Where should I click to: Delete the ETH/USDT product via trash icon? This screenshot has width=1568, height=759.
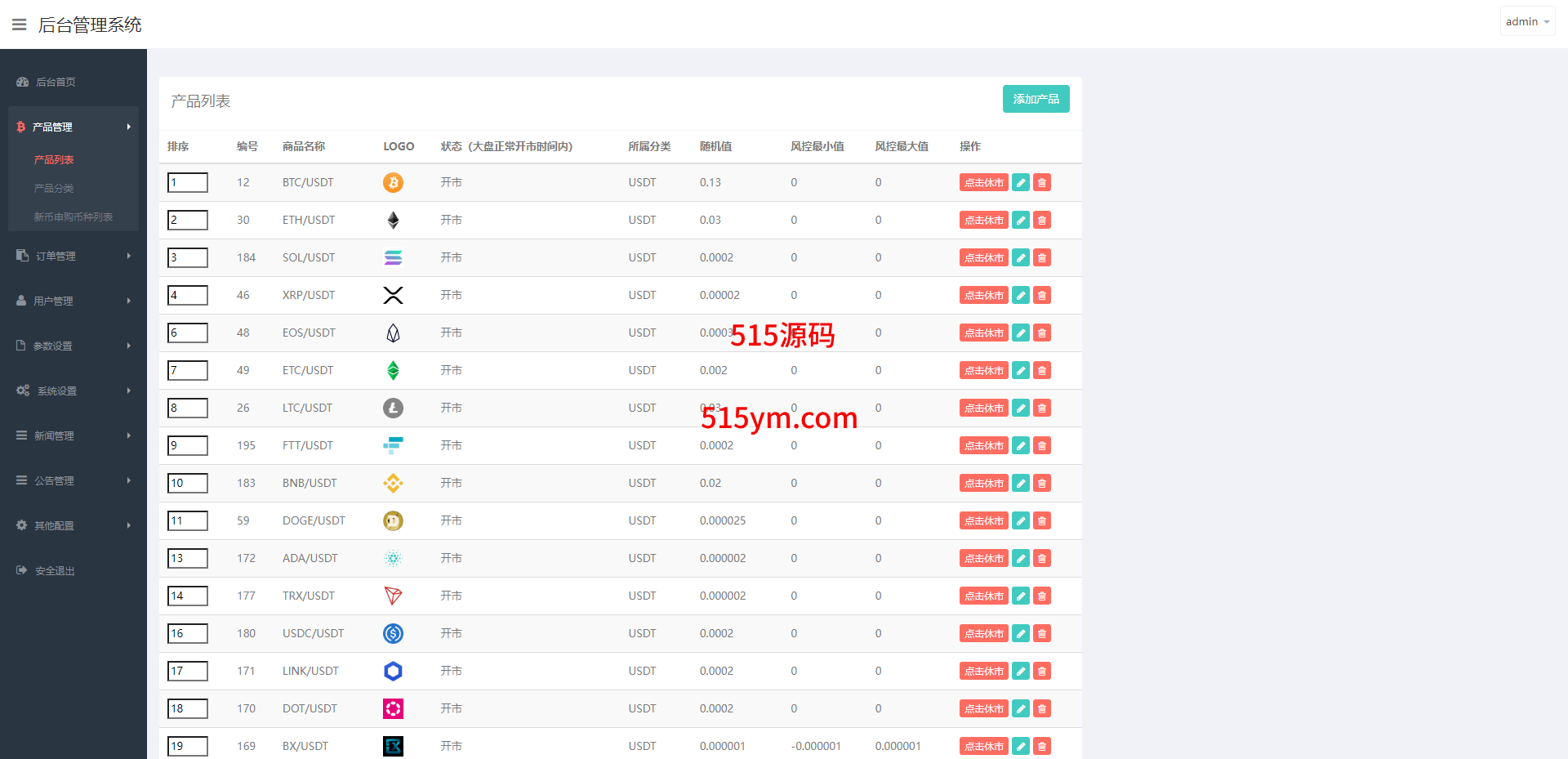click(1042, 220)
